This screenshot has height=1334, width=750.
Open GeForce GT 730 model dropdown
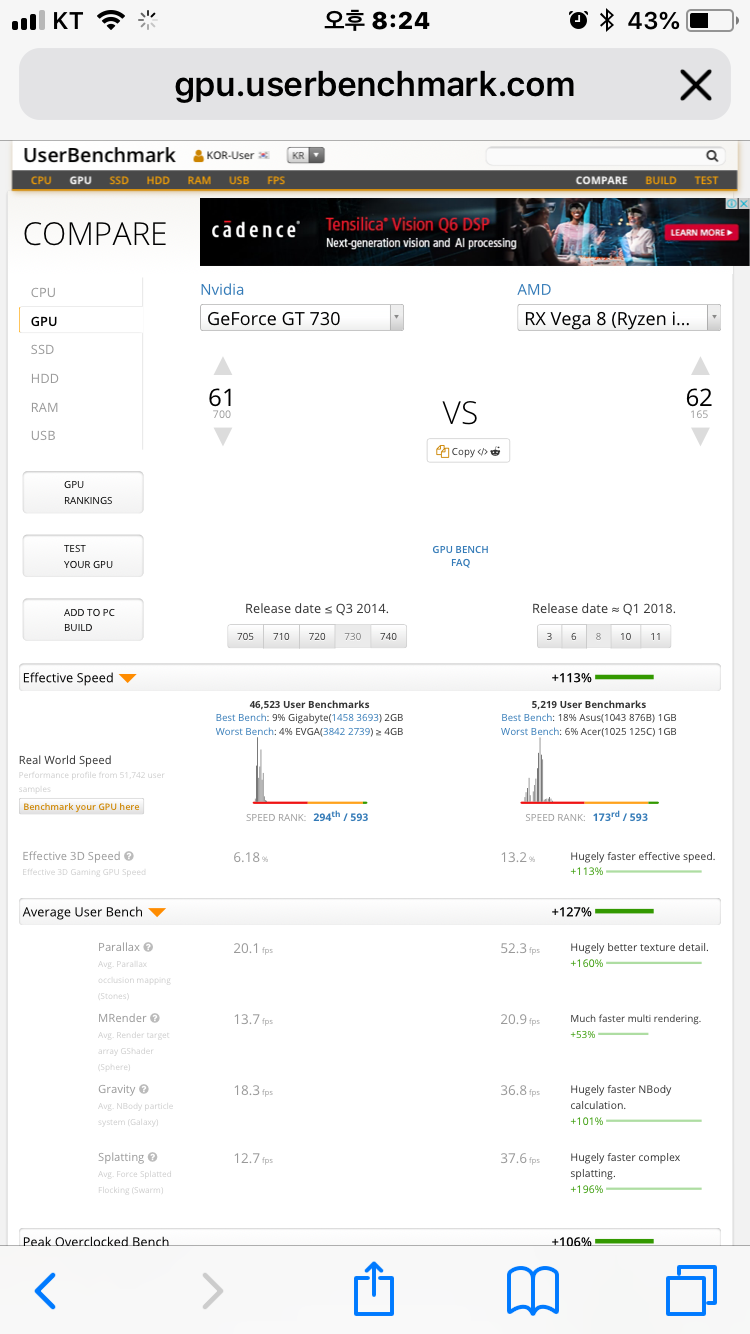[x=301, y=318]
